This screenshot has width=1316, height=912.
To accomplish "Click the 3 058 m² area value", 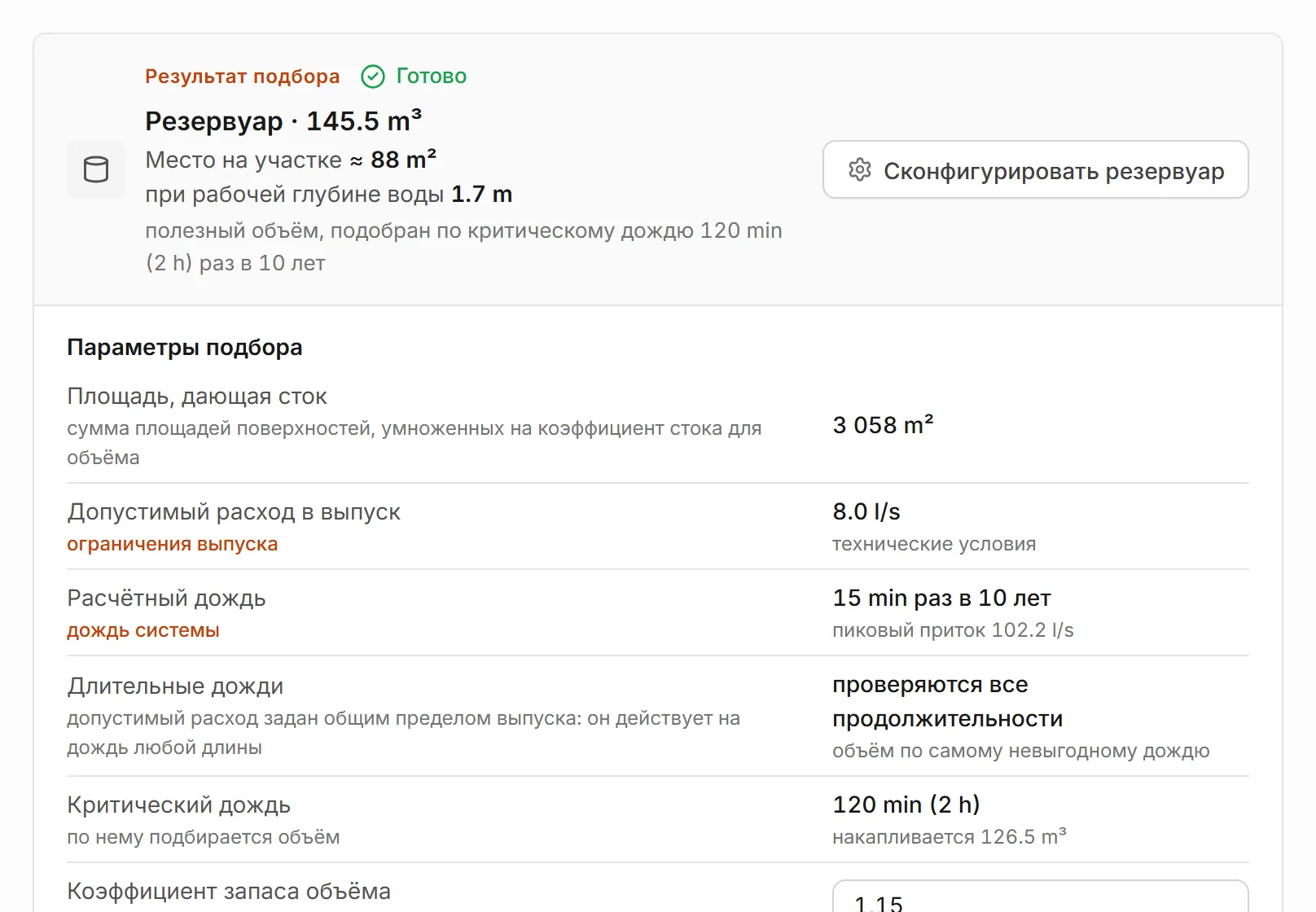I will 883,425.
